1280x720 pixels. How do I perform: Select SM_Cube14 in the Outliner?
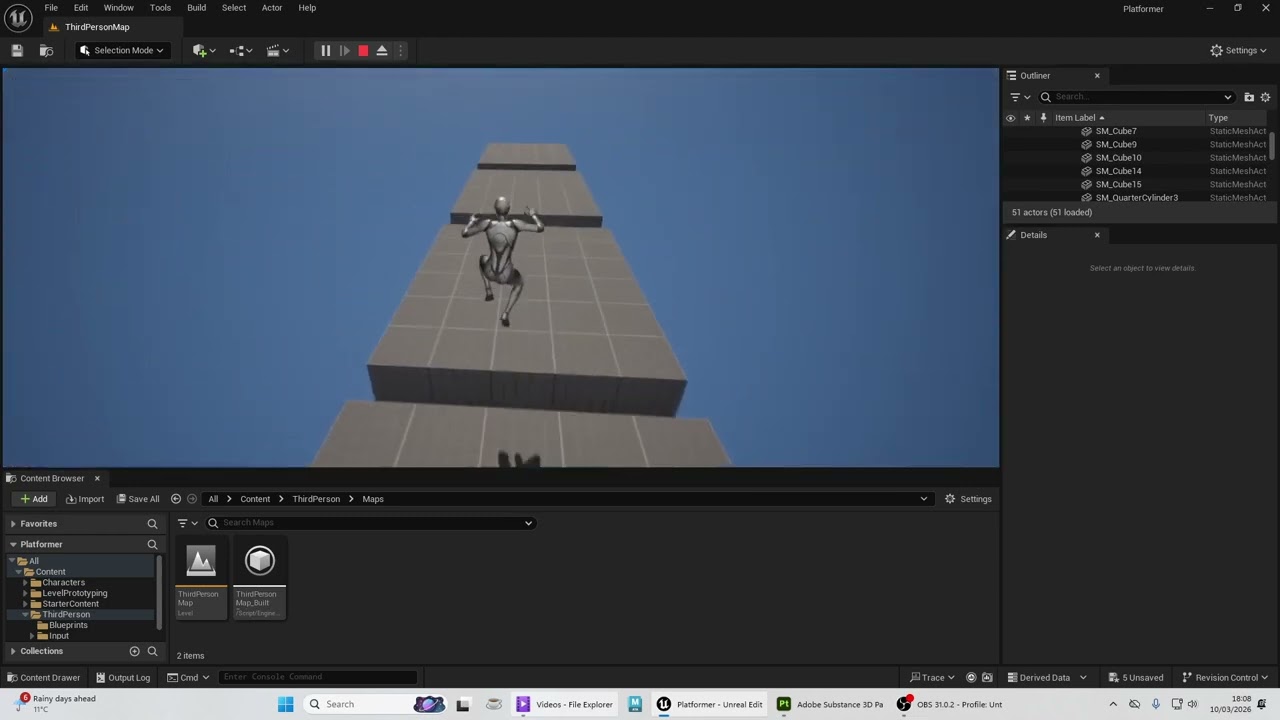click(x=1118, y=171)
